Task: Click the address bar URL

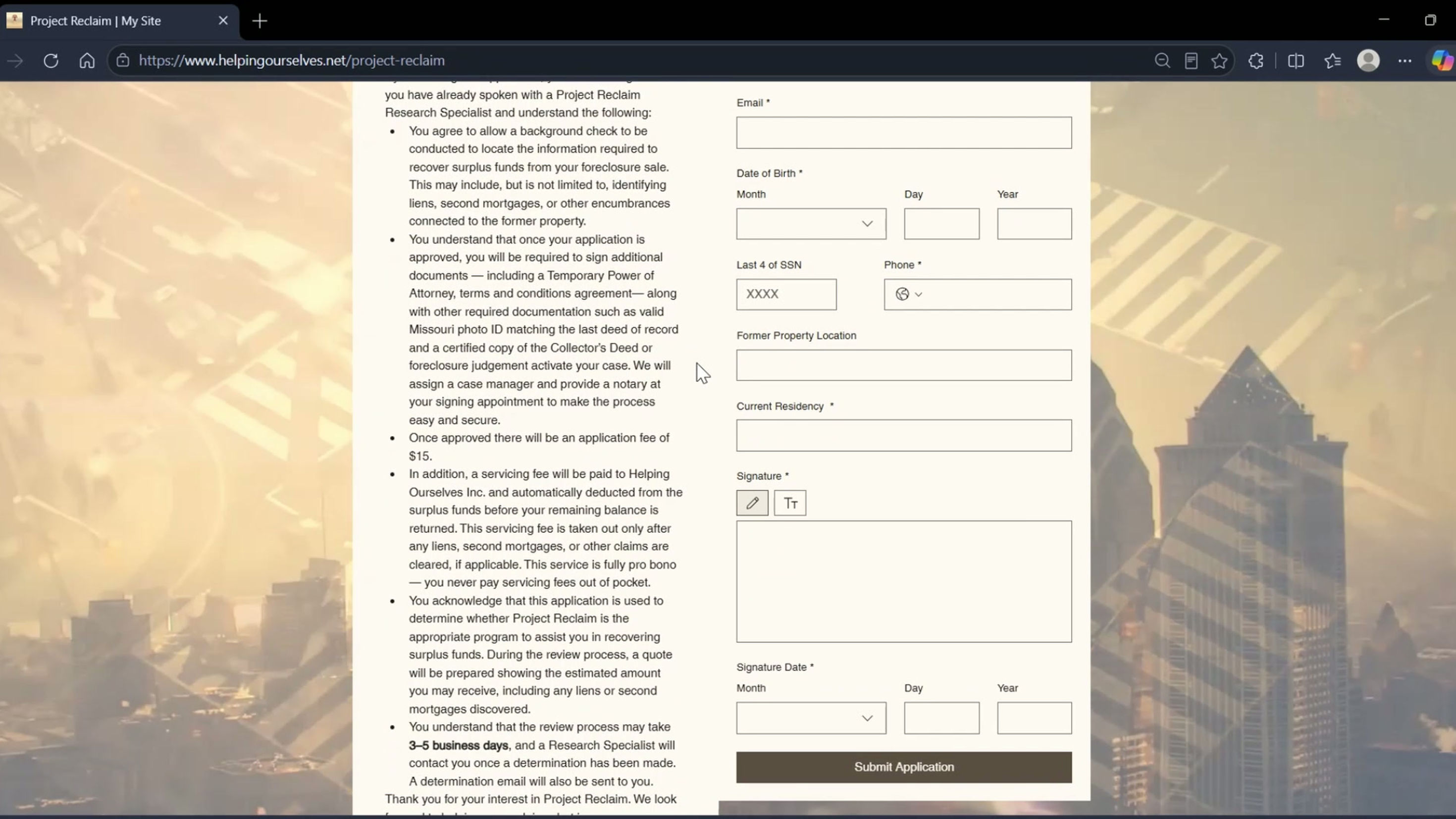Action: (292, 60)
